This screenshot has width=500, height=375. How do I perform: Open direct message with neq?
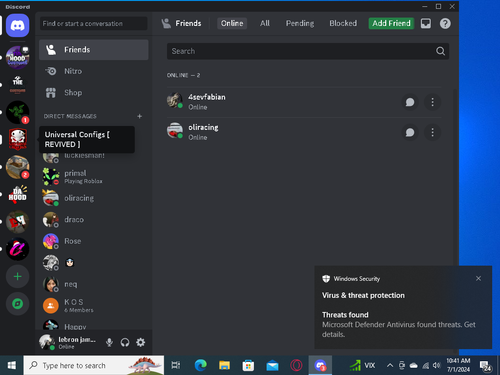94,284
